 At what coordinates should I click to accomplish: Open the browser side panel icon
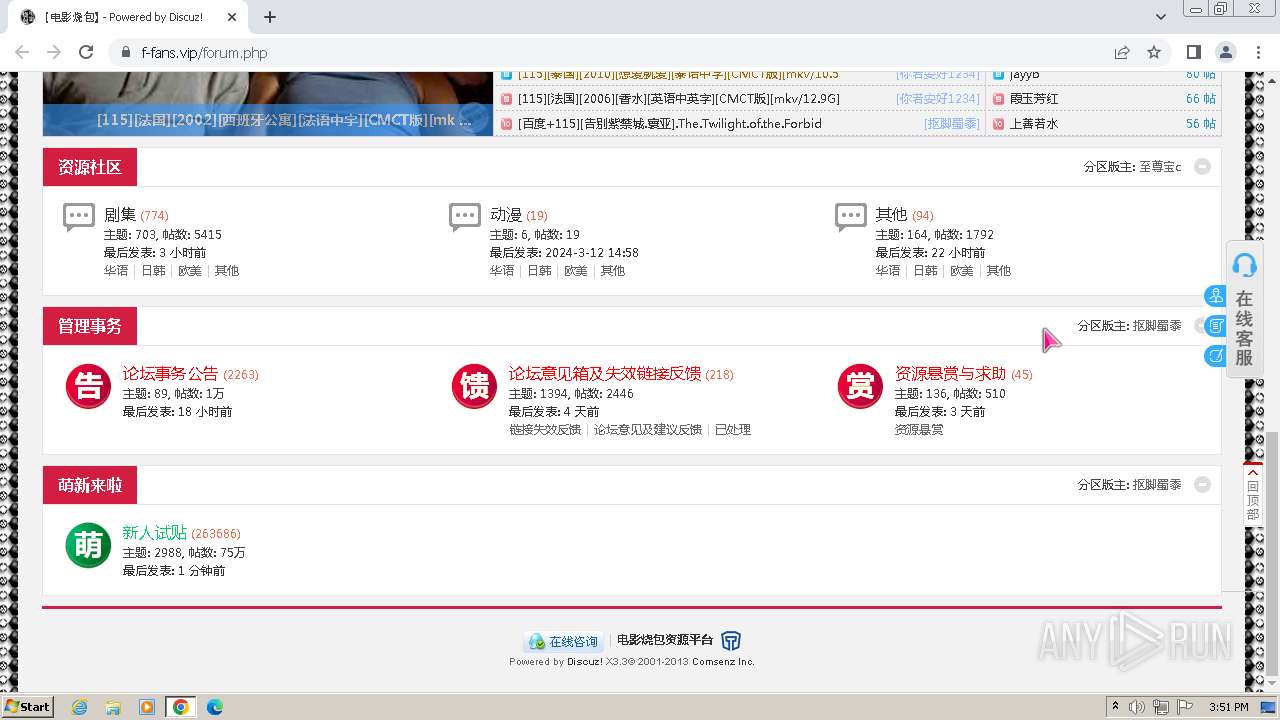1193,52
